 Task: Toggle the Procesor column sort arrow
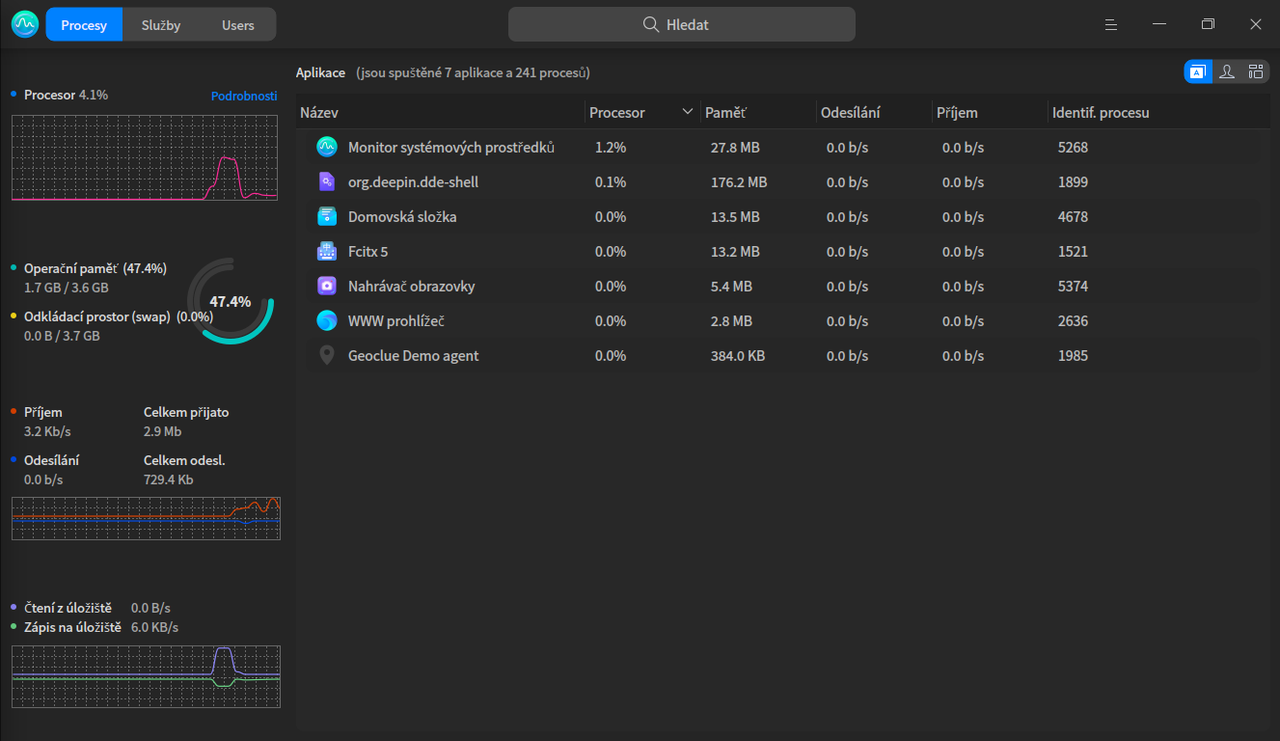(x=687, y=112)
